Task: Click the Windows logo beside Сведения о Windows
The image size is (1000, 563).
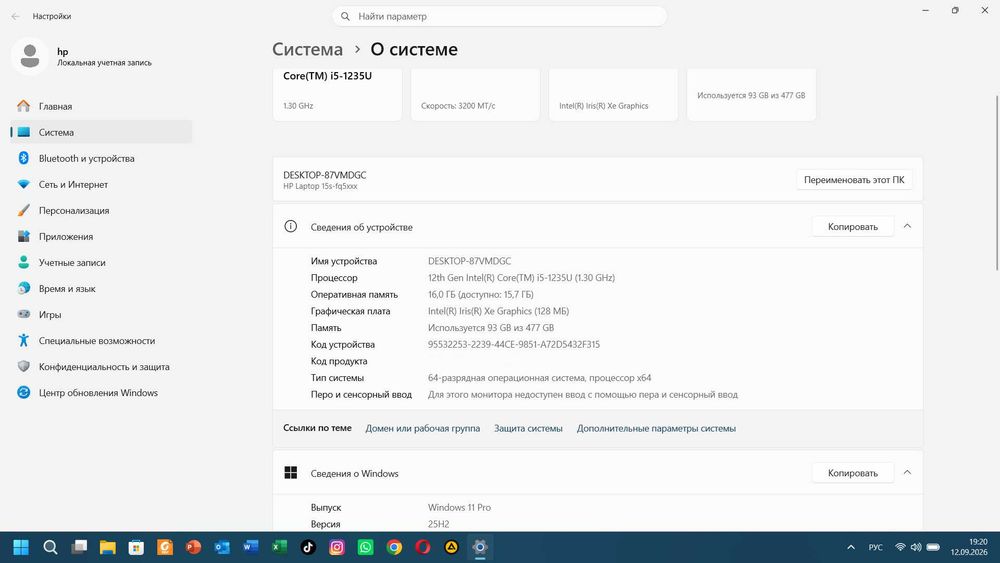Action: (x=291, y=472)
